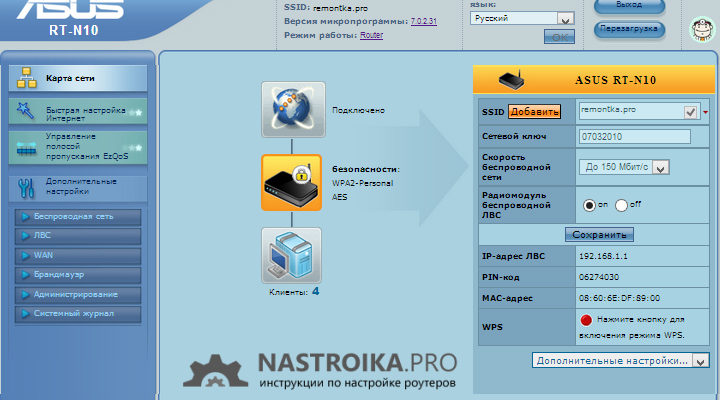Click the Перезагрузка button
The width and height of the screenshot is (720, 400).
(629, 29)
